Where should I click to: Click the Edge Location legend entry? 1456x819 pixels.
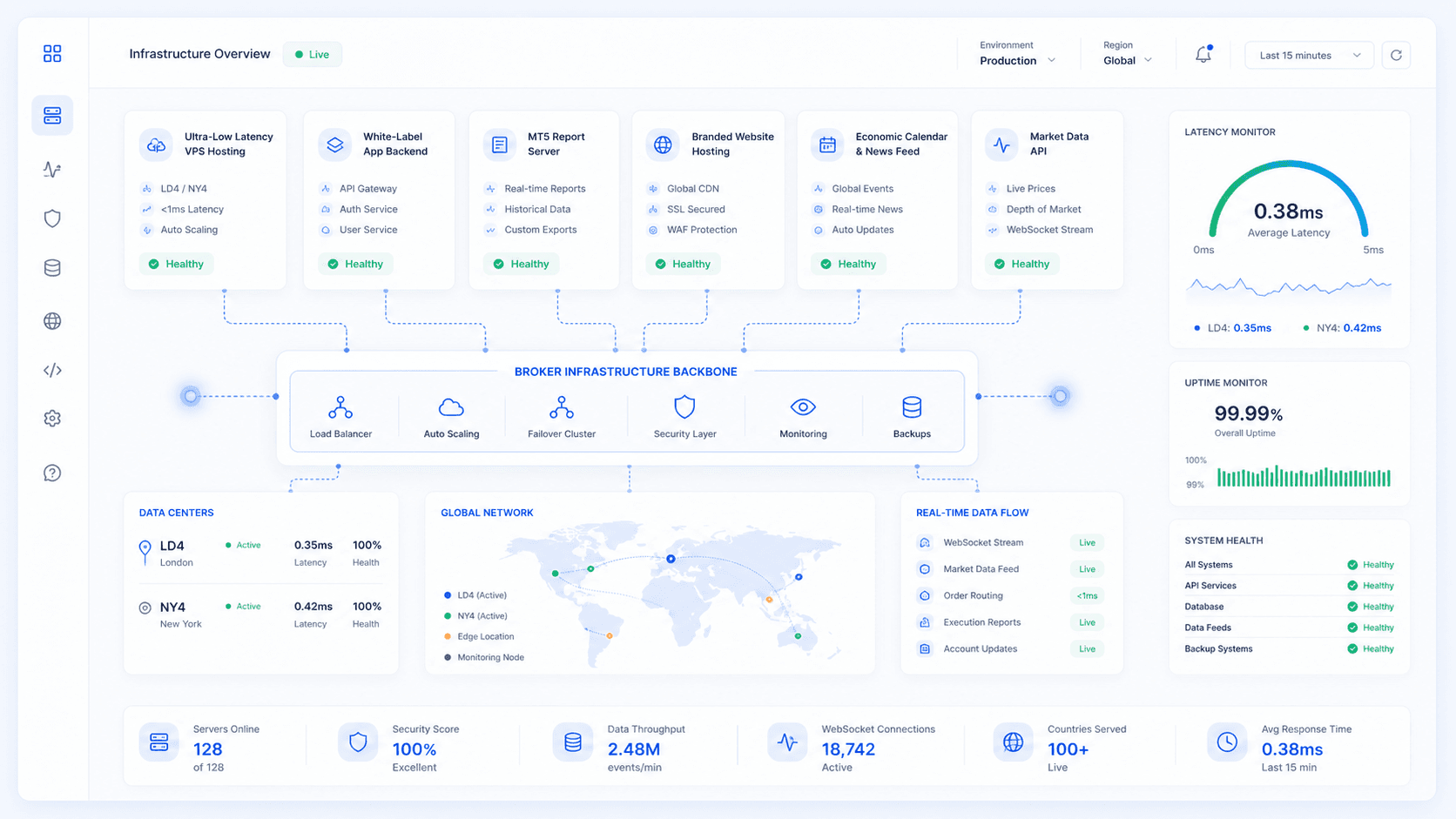[479, 637]
